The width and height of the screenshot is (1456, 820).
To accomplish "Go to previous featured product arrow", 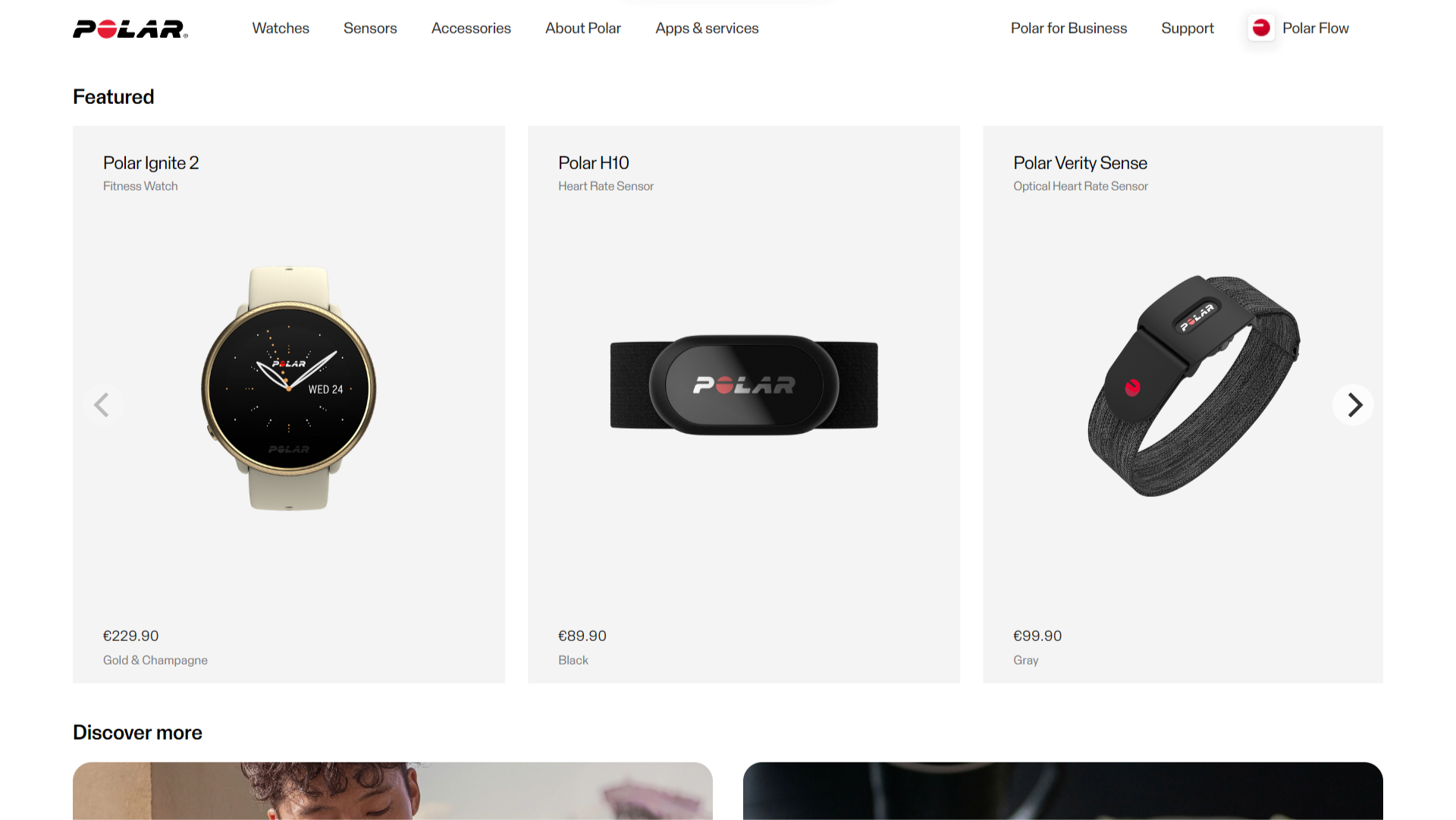I will tap(102, 405).
